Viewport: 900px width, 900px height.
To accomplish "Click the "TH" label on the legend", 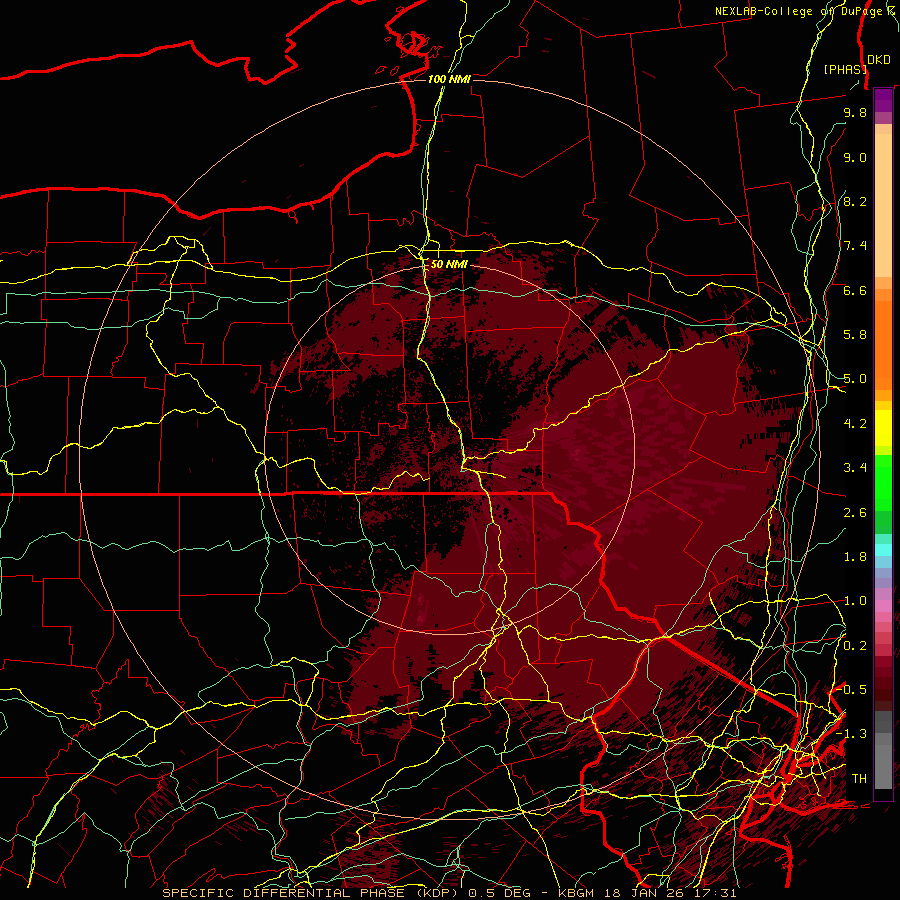I will pos(859,779).
